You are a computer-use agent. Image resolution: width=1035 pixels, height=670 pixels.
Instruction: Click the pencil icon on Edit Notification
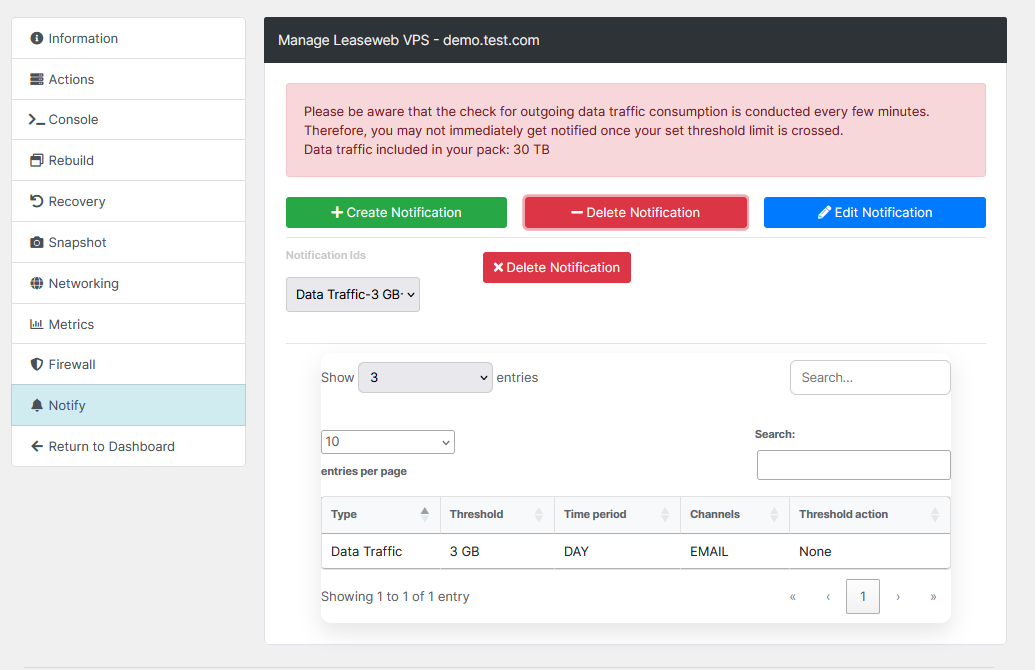(824, 213)
